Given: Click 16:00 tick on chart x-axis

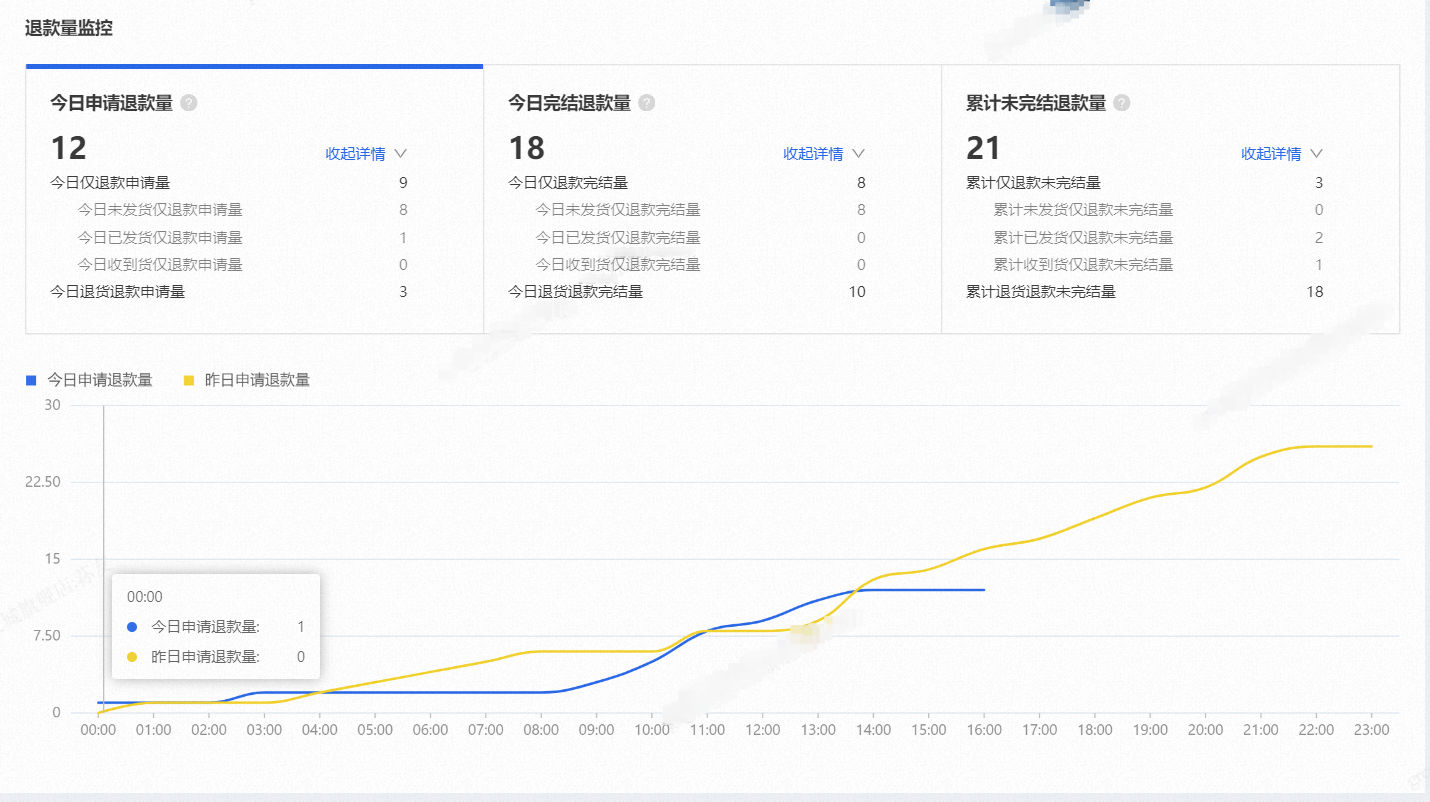Looking at the screenshot, I should 985,730.
